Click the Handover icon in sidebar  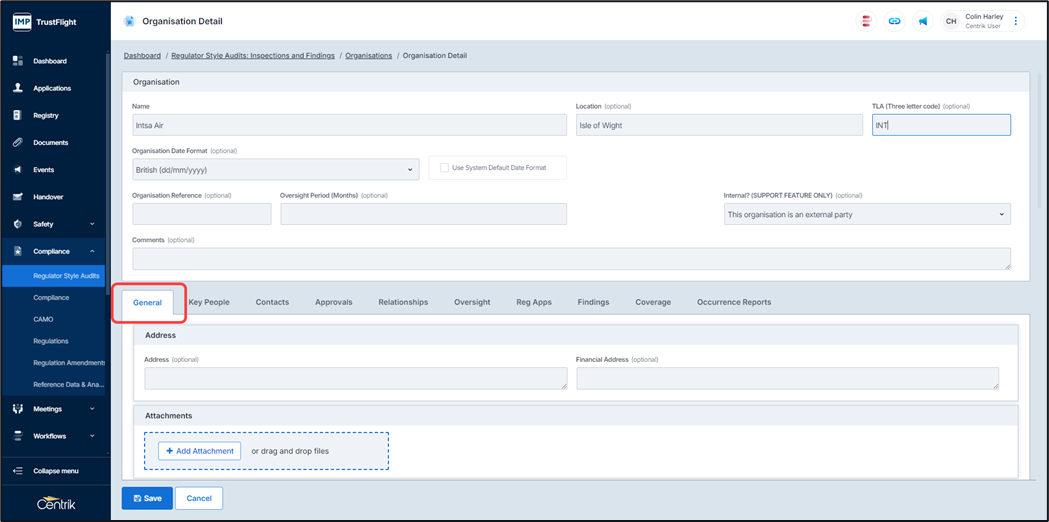[17, 197]
